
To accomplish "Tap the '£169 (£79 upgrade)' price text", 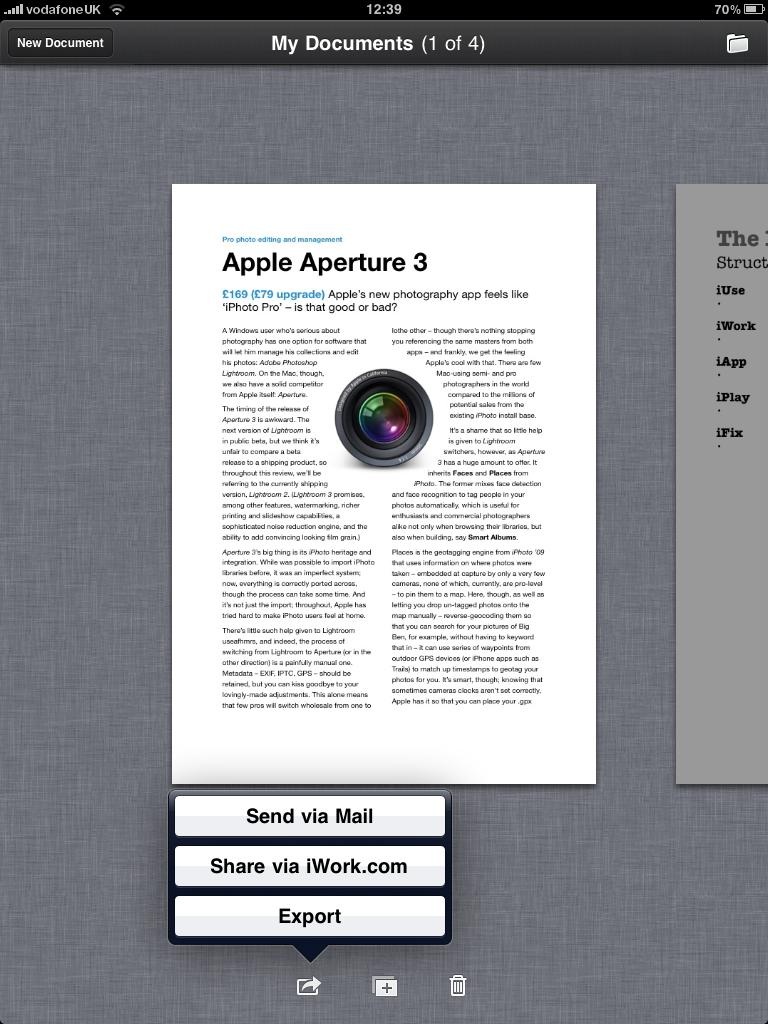I will [274, 295].
